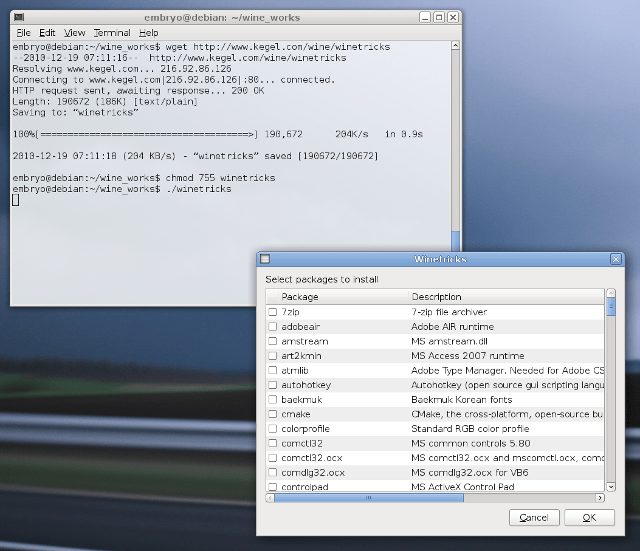This screenshot has height=551, width=640.
Task: Confirm with the OK button
Action: pos(589,518)
